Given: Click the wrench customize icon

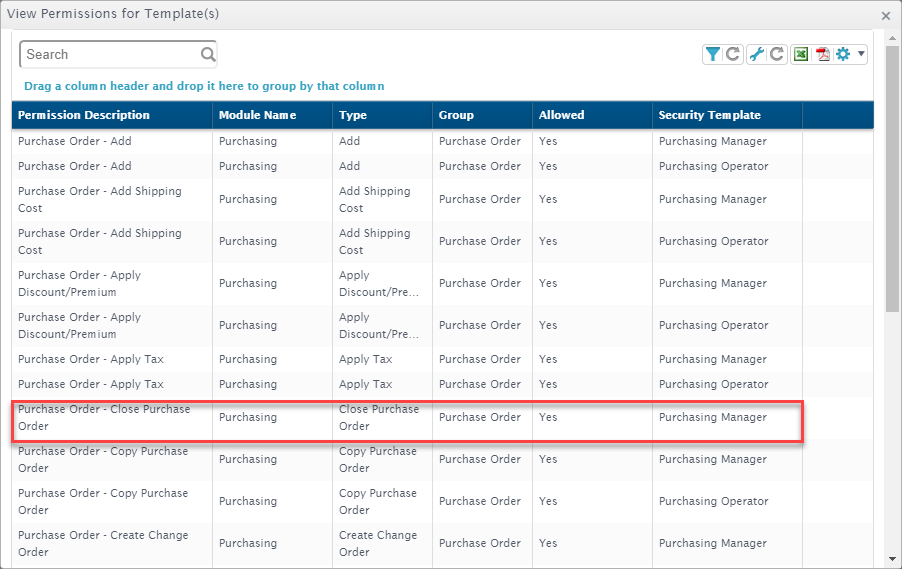Looking at the screenshot, I should 757,55.
